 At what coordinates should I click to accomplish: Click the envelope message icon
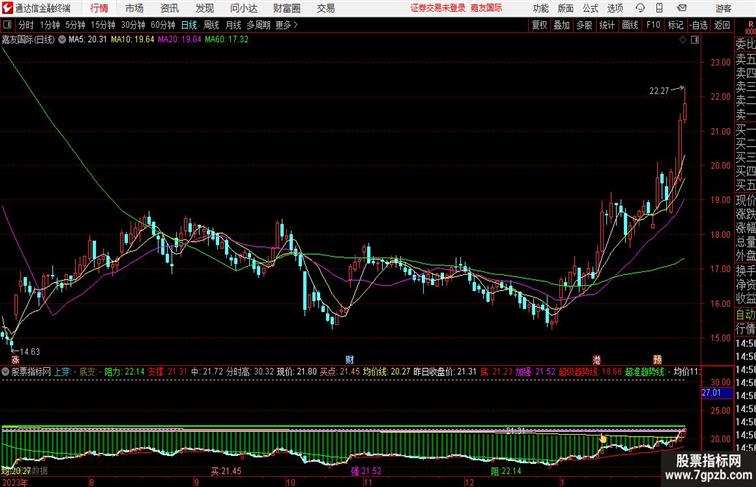coord(682,8)
